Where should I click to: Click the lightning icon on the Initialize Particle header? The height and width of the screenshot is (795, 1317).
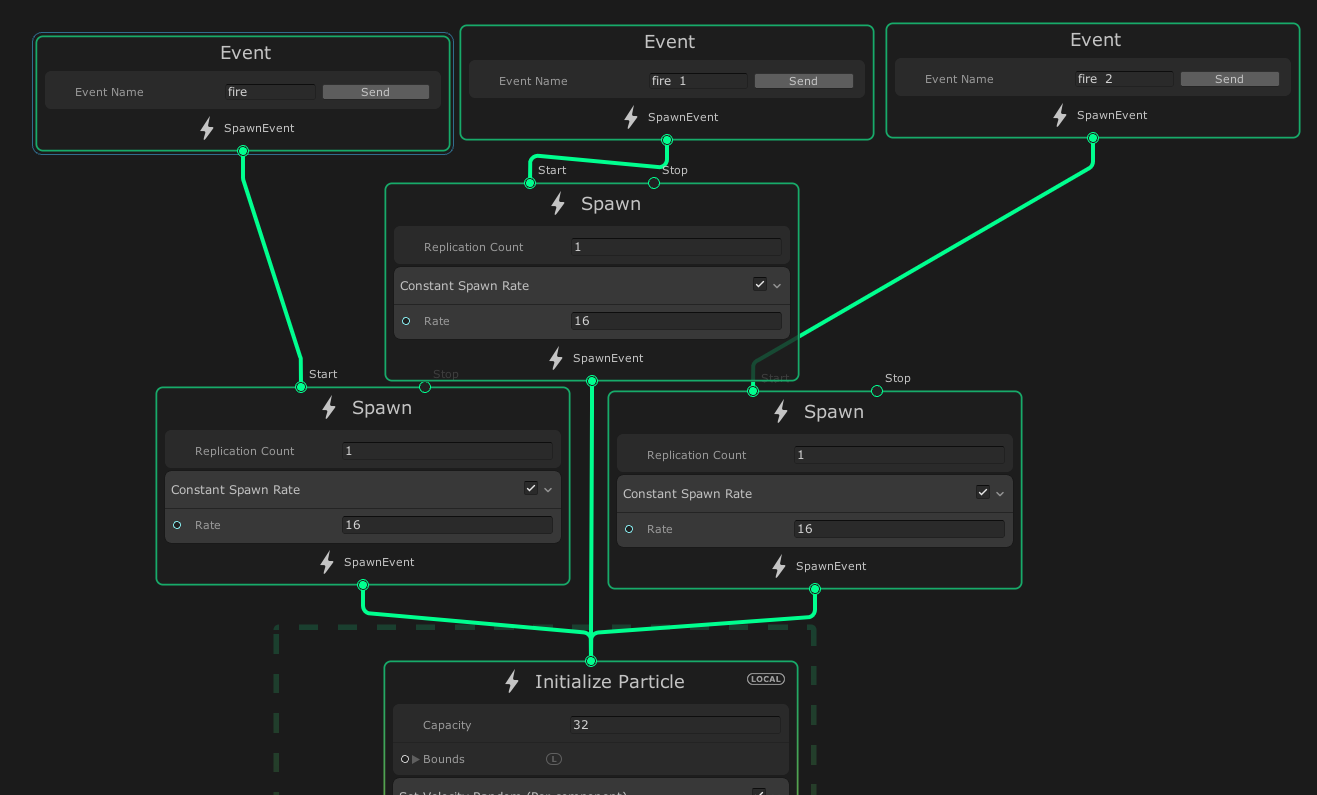point(511,681)
